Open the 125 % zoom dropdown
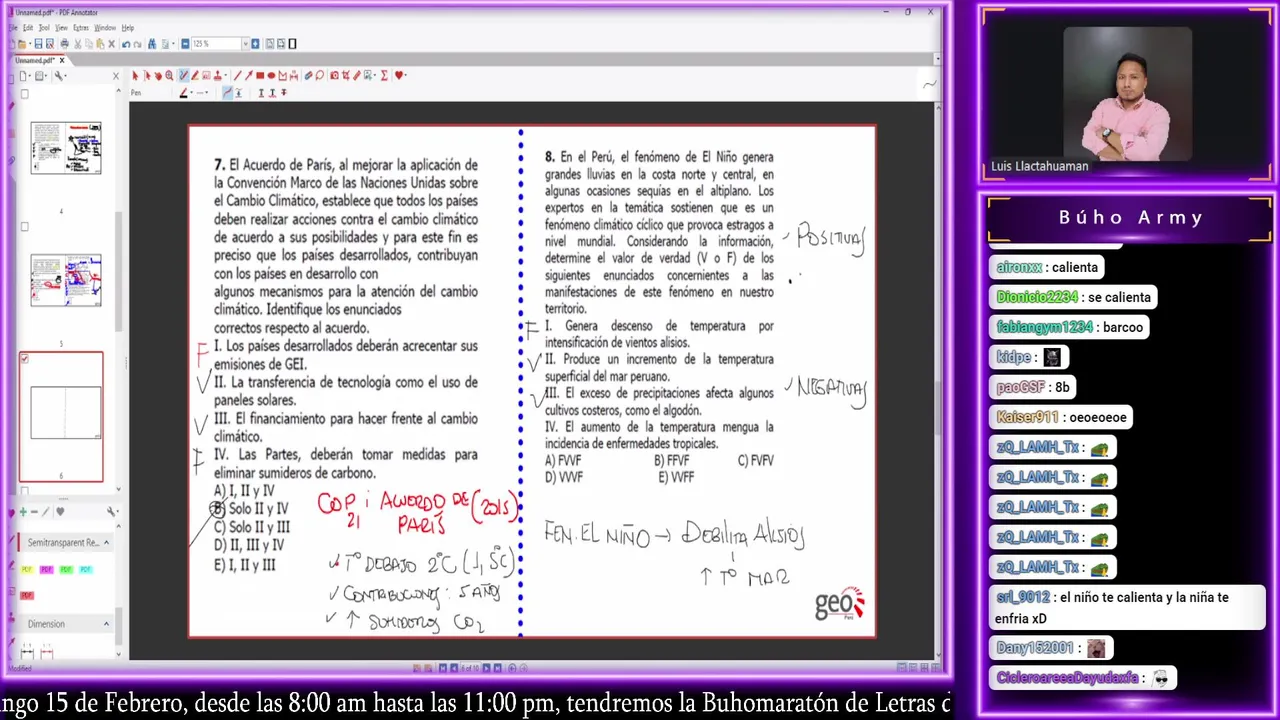 point(245,44)
